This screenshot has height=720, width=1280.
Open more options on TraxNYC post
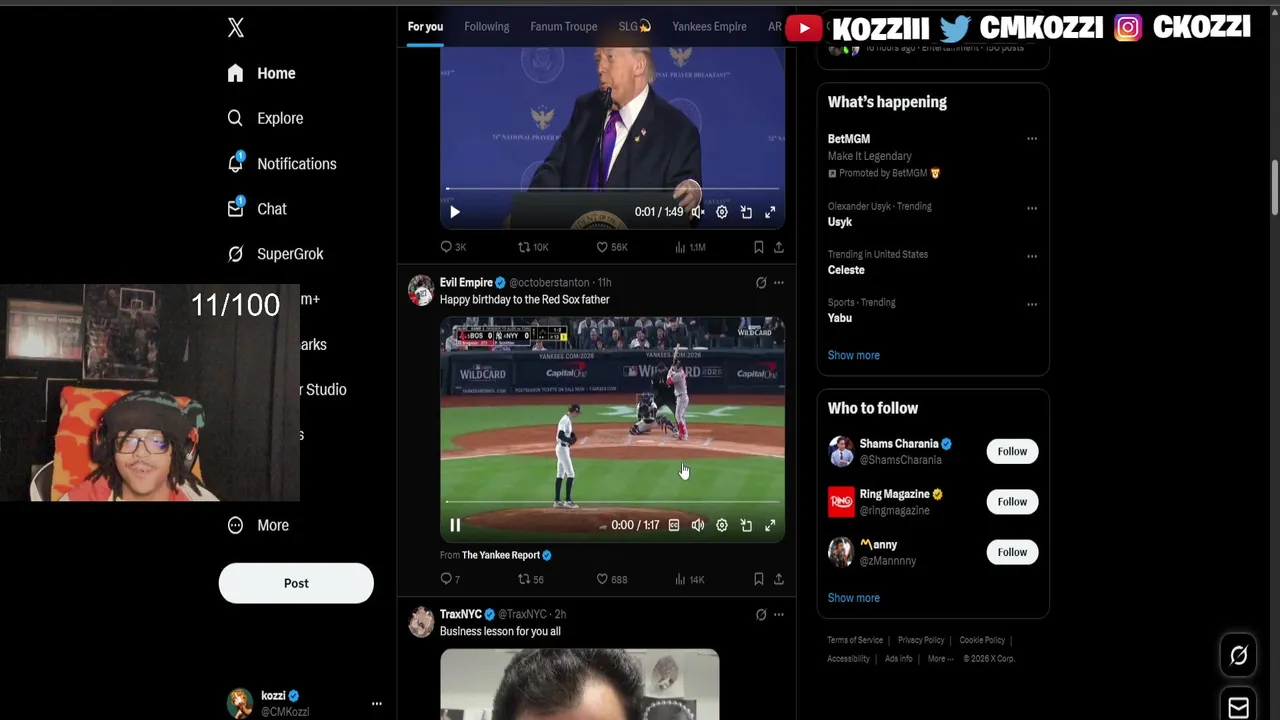[x=778, y=615]
